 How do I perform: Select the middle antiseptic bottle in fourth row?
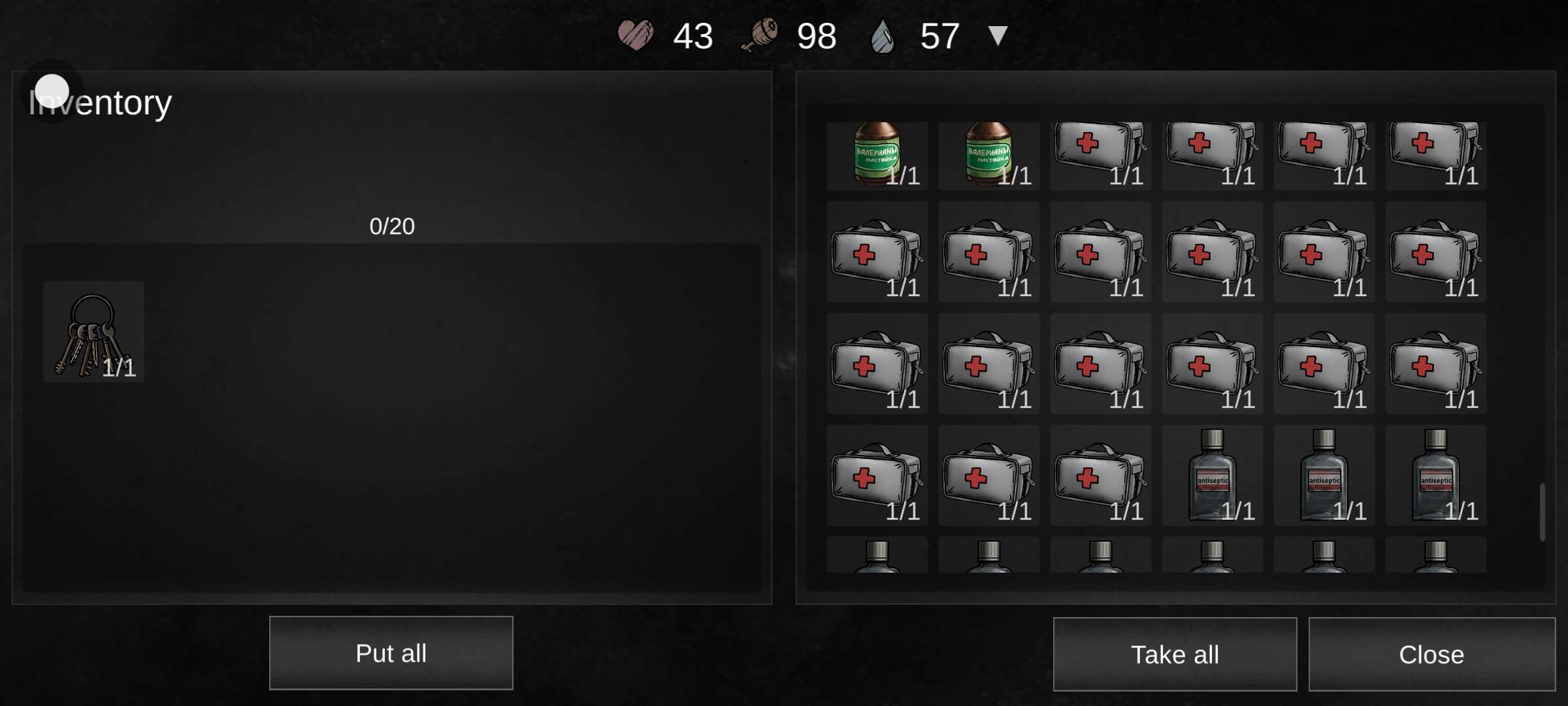1324,475
